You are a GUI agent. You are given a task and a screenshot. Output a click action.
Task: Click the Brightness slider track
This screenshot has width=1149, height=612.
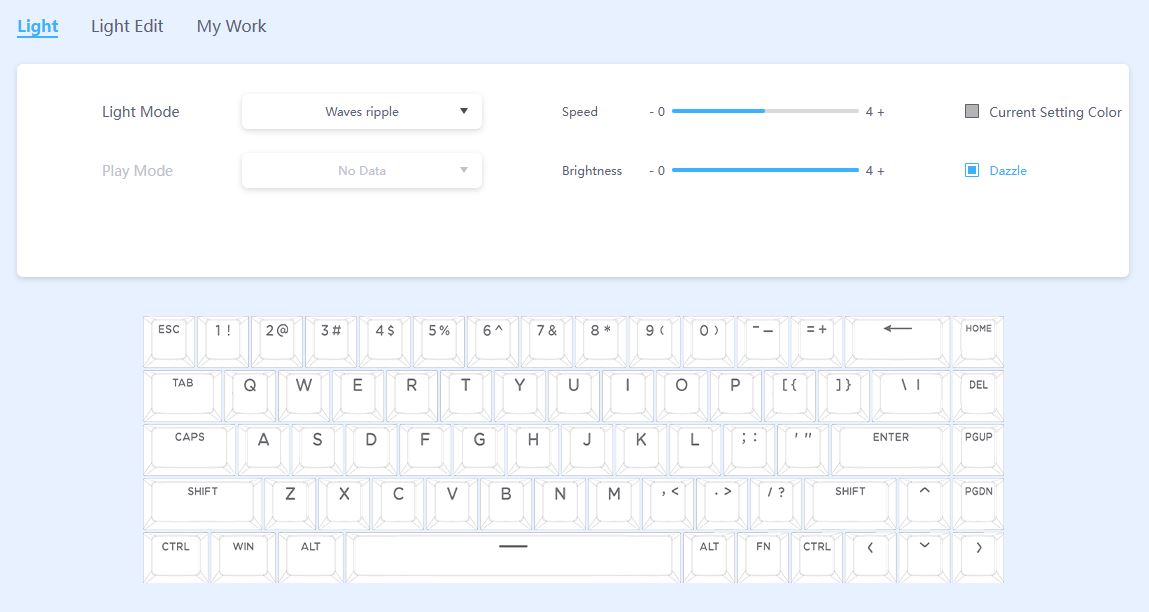(765, 171)
